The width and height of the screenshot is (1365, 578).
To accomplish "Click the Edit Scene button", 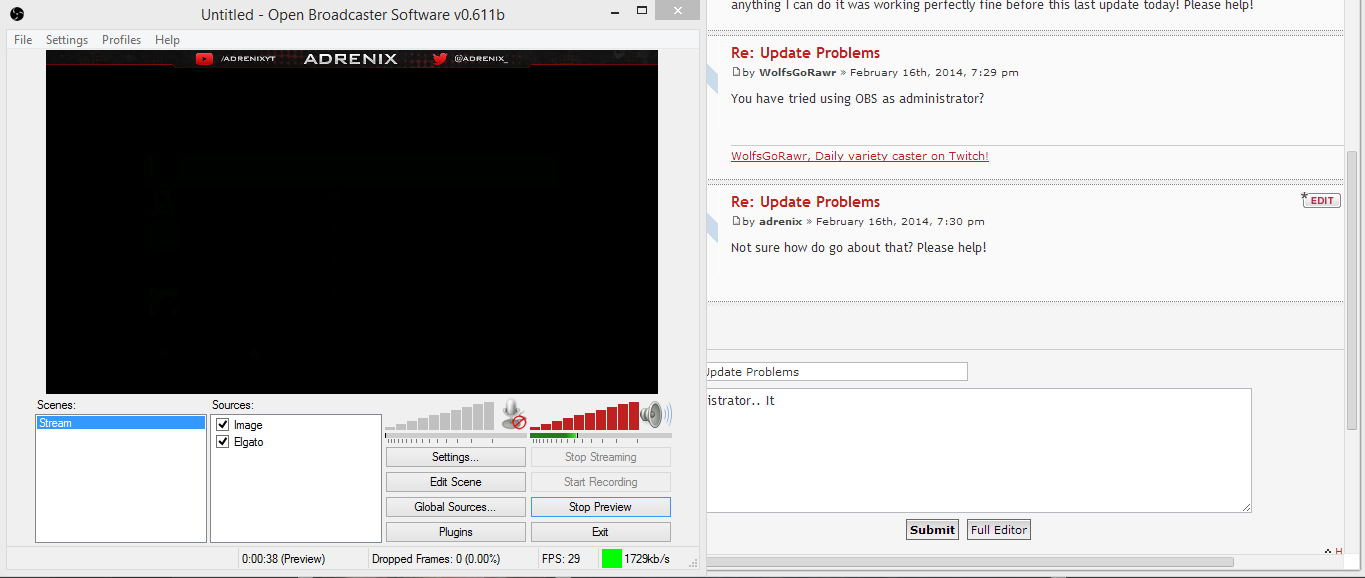I will [x=456, y=482].
